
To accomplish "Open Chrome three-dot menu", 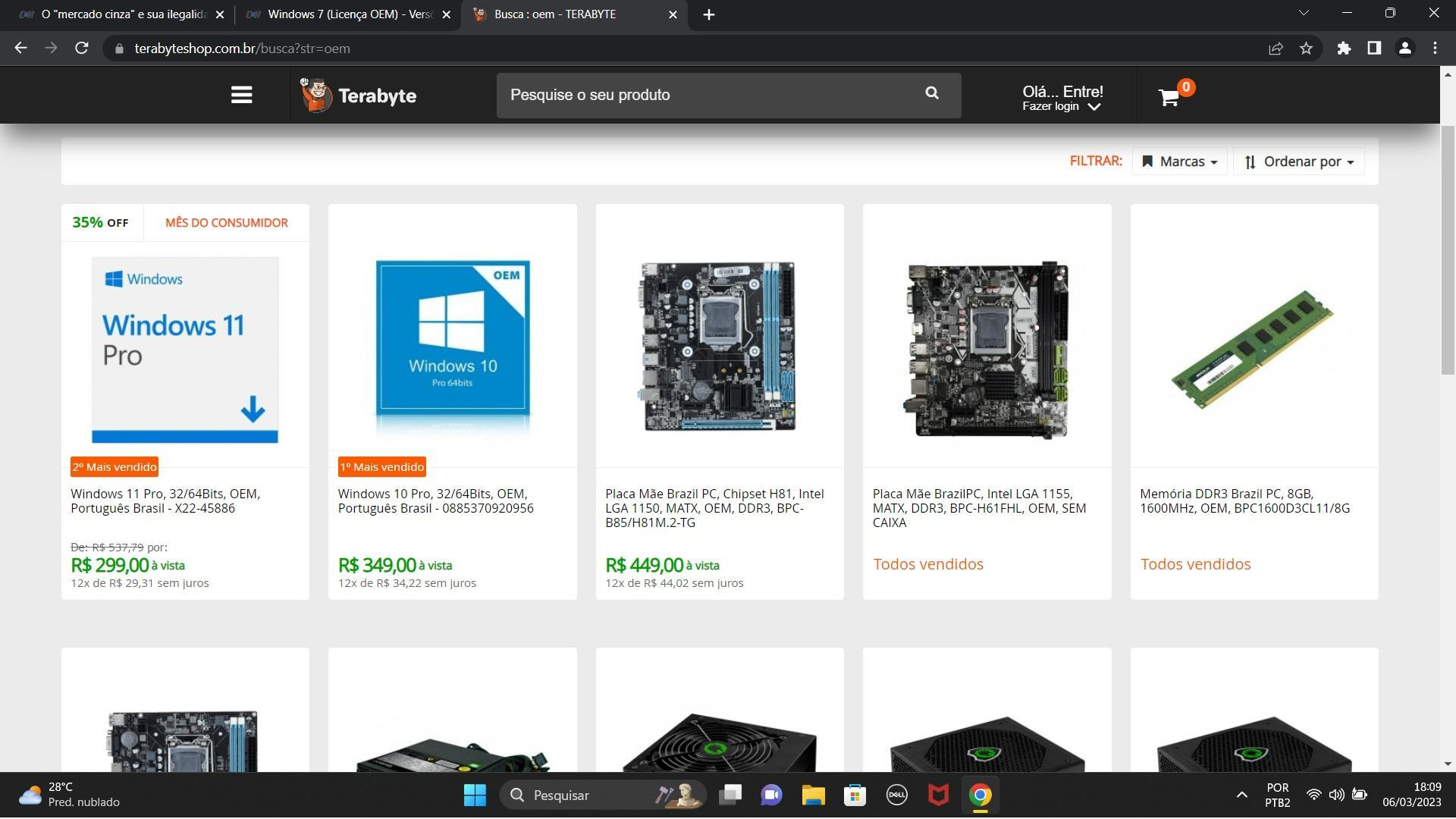I will click(1435, 48).
